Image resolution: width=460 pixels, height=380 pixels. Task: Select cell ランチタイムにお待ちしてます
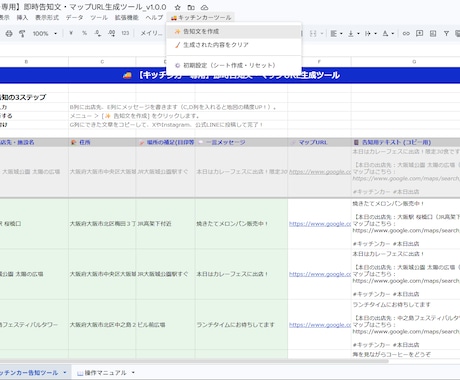[x=241, y=325]
